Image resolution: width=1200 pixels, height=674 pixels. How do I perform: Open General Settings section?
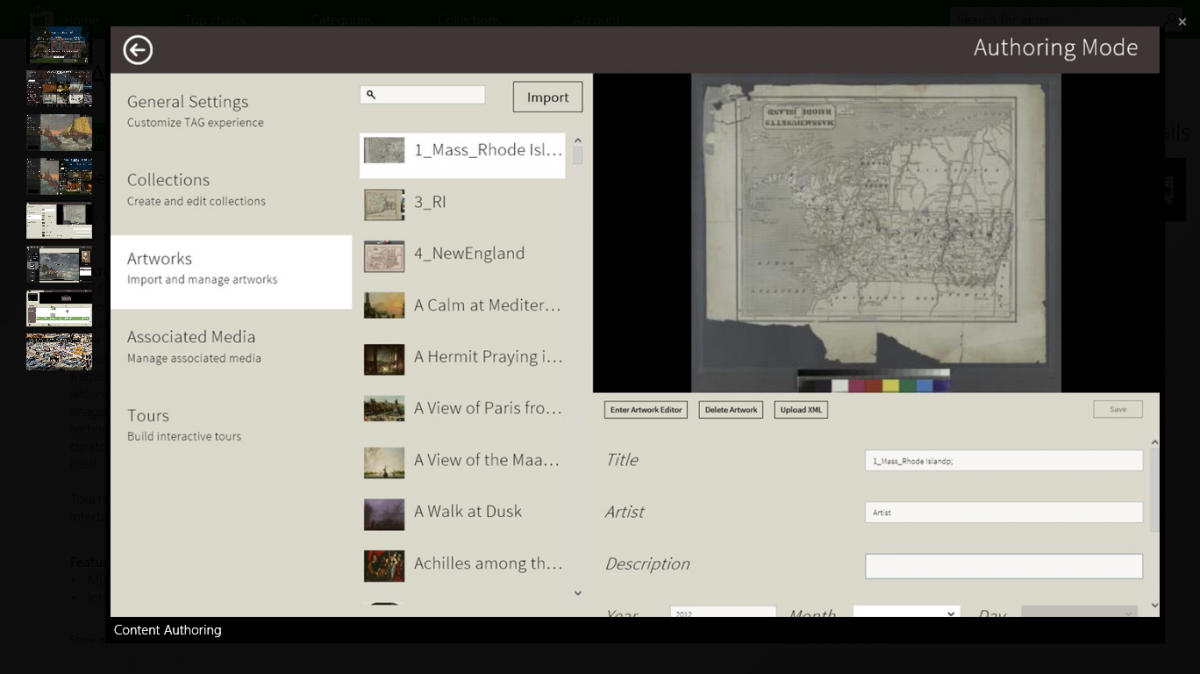[x=231, y=111]
